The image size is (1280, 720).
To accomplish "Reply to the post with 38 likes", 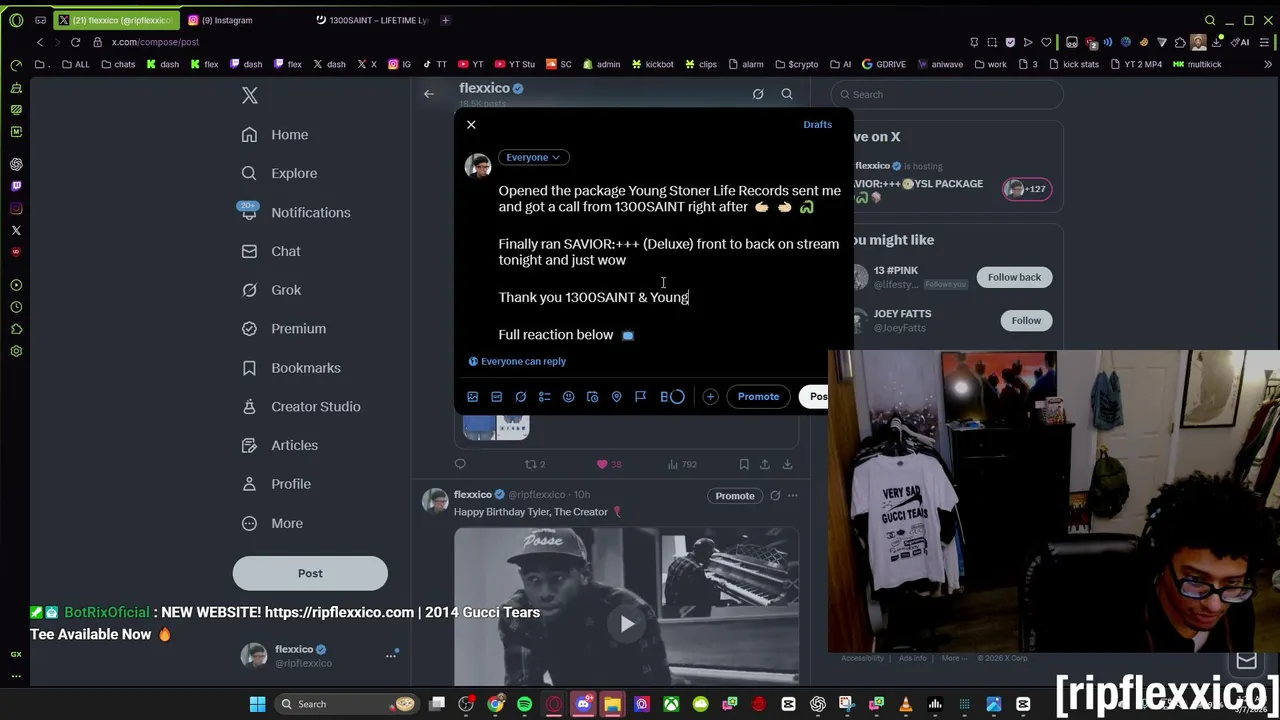I will tap(460, 464).
